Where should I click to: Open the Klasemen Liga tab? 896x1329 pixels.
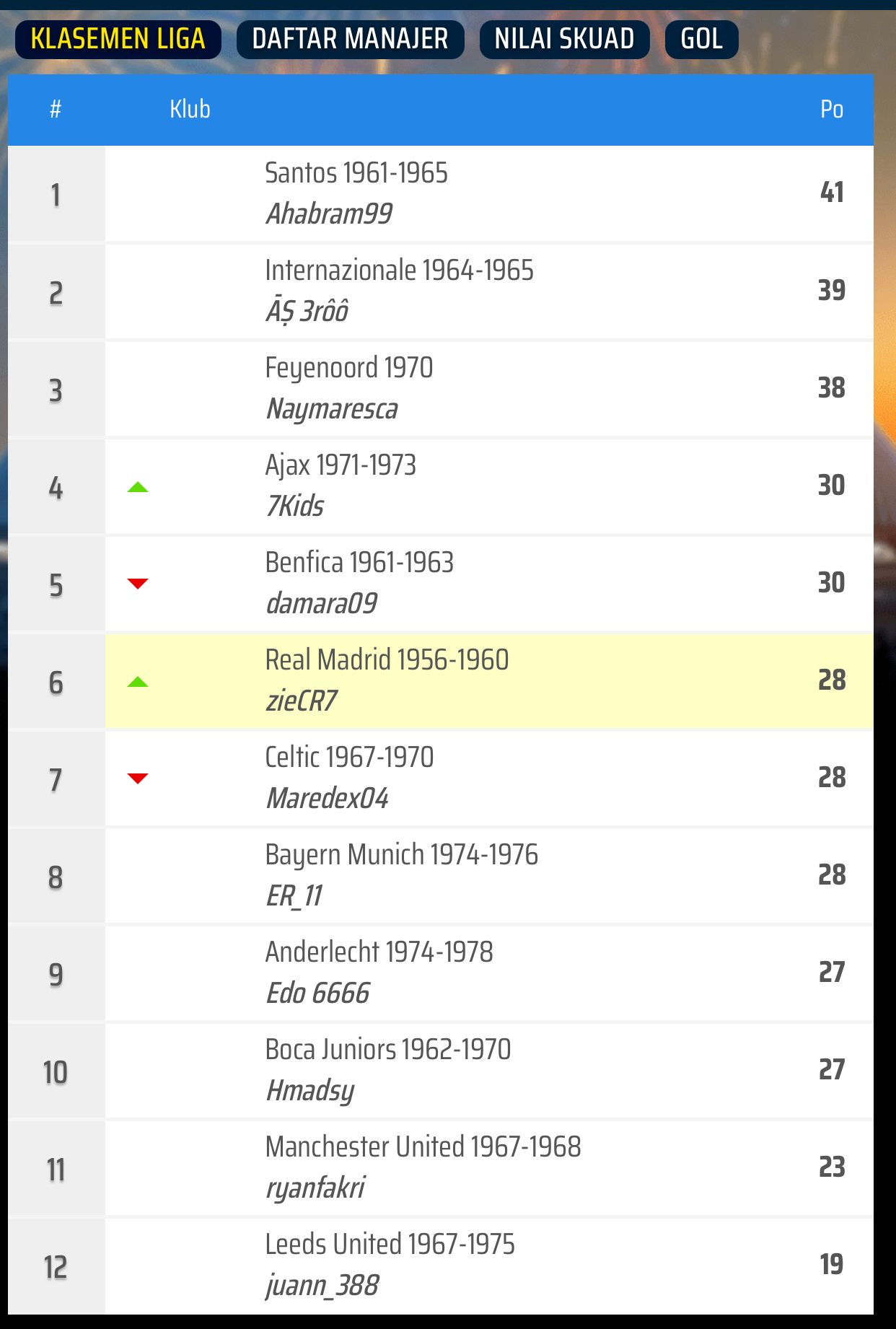click(118, 39)
